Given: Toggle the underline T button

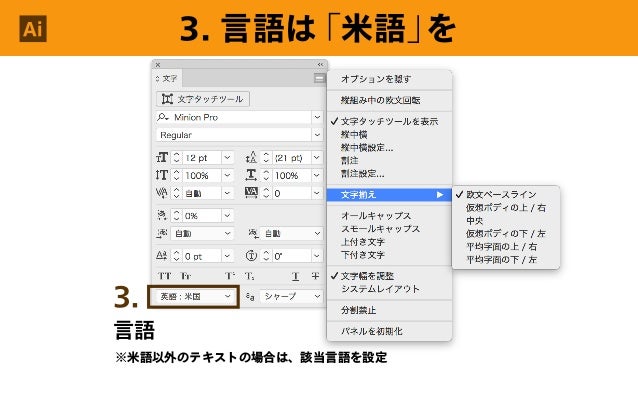Looking at the screenshot, I should click(x=295, y=276).
